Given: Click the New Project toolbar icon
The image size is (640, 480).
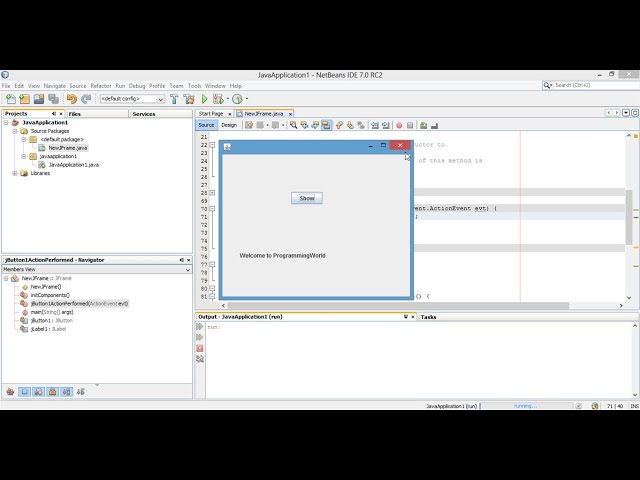Looking at the screenshot, I should 24,99.
